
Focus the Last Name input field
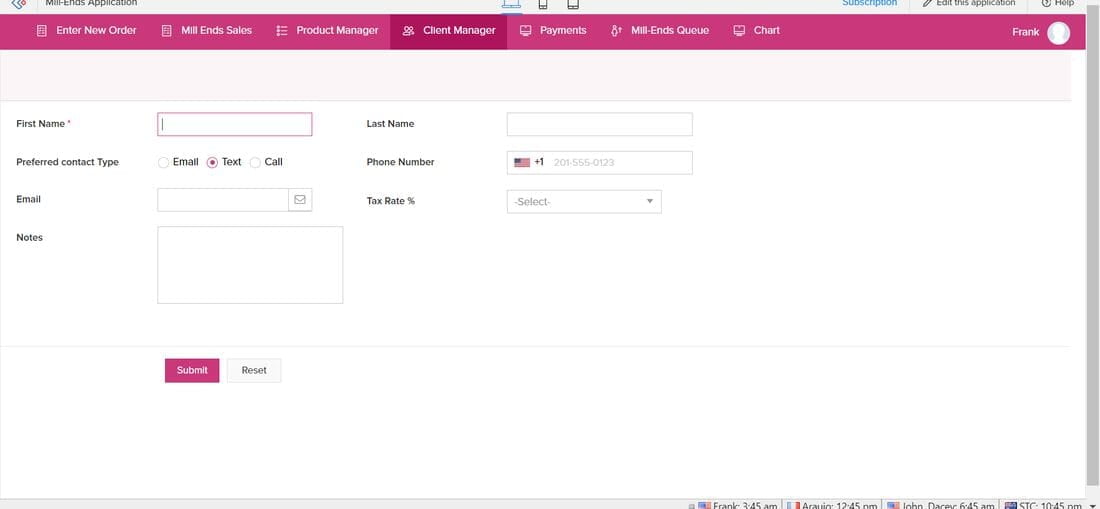(x=600, y=124)
